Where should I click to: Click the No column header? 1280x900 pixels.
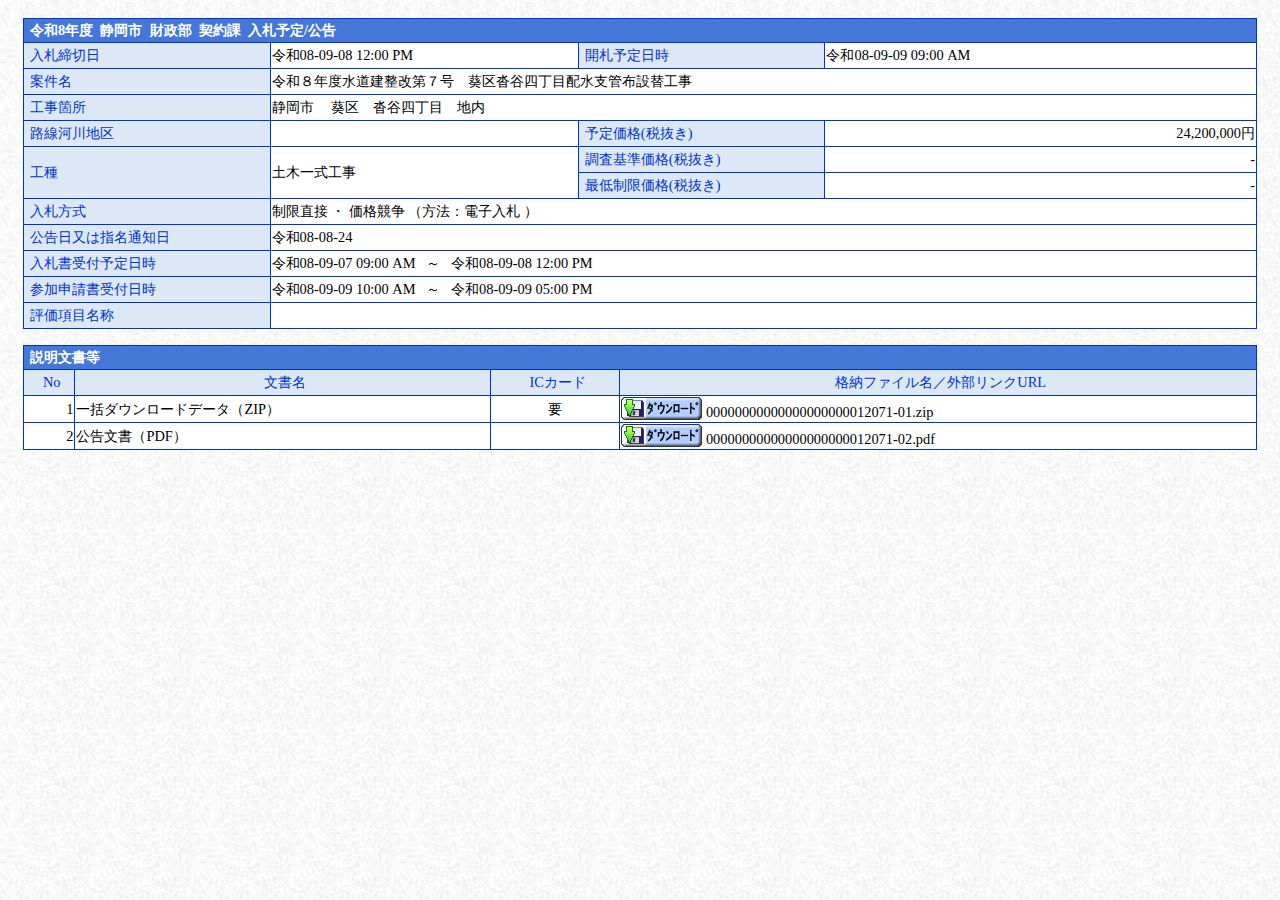(x=52, y=383)
